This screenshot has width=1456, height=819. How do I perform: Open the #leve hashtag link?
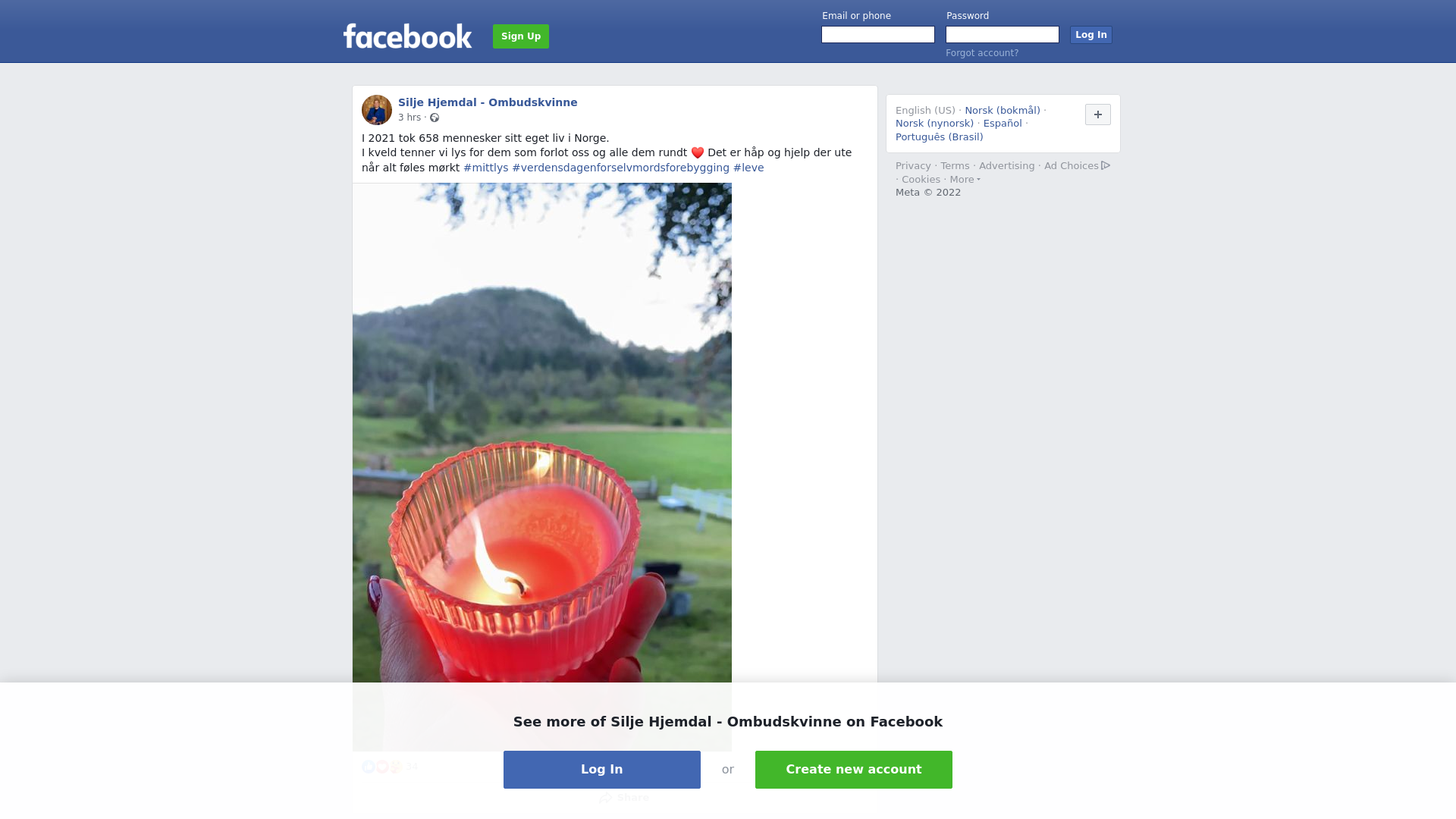(x=748, y=168)
